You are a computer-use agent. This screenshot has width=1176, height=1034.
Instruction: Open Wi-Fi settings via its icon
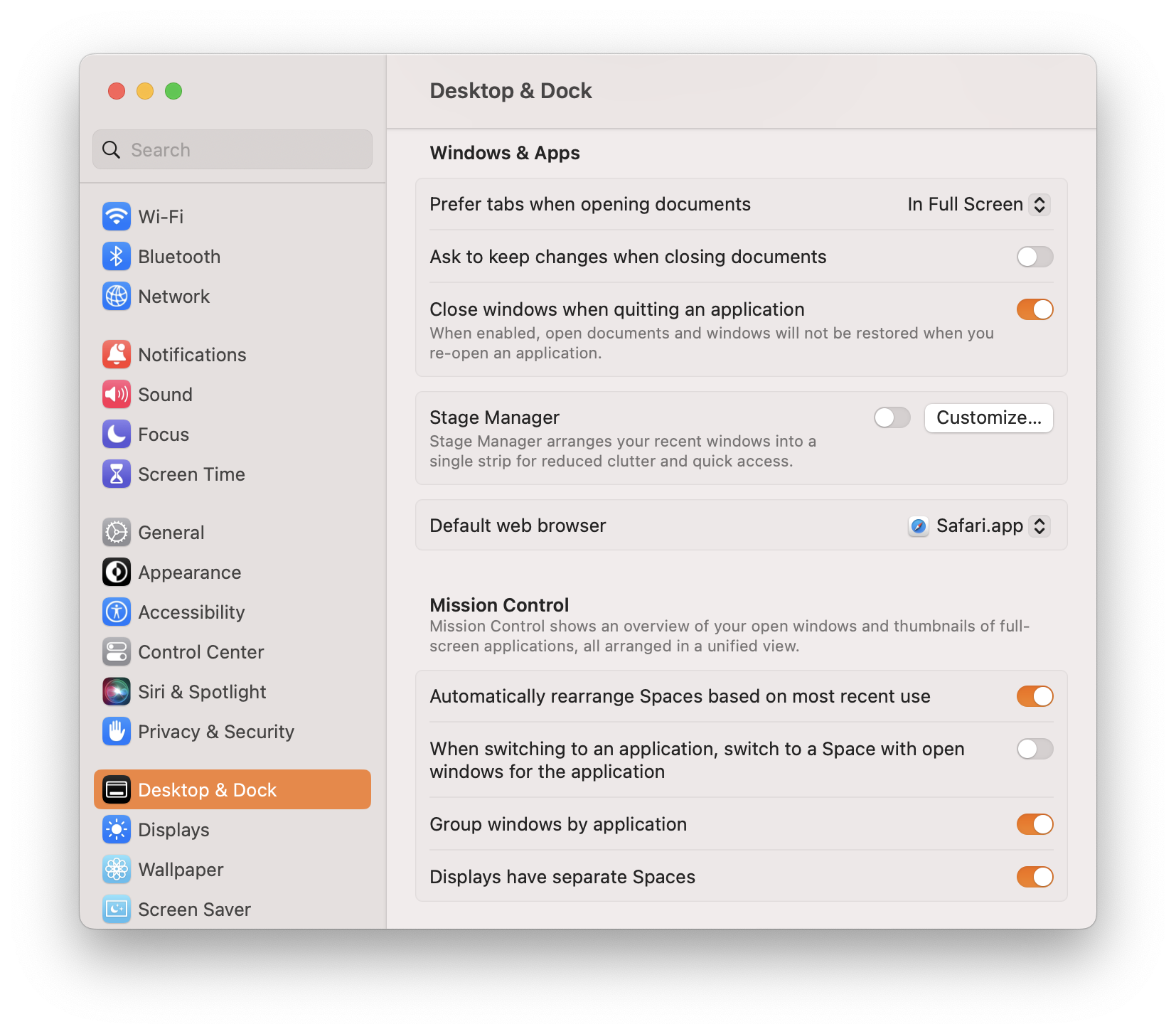[x=116, y=217]
